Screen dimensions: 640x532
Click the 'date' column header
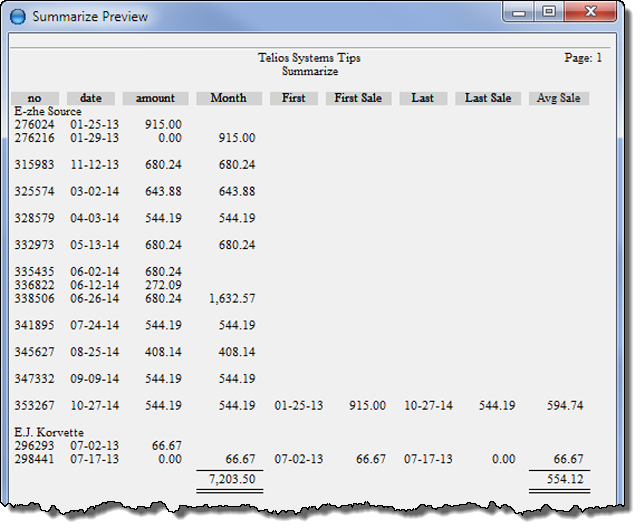[91, 98]
